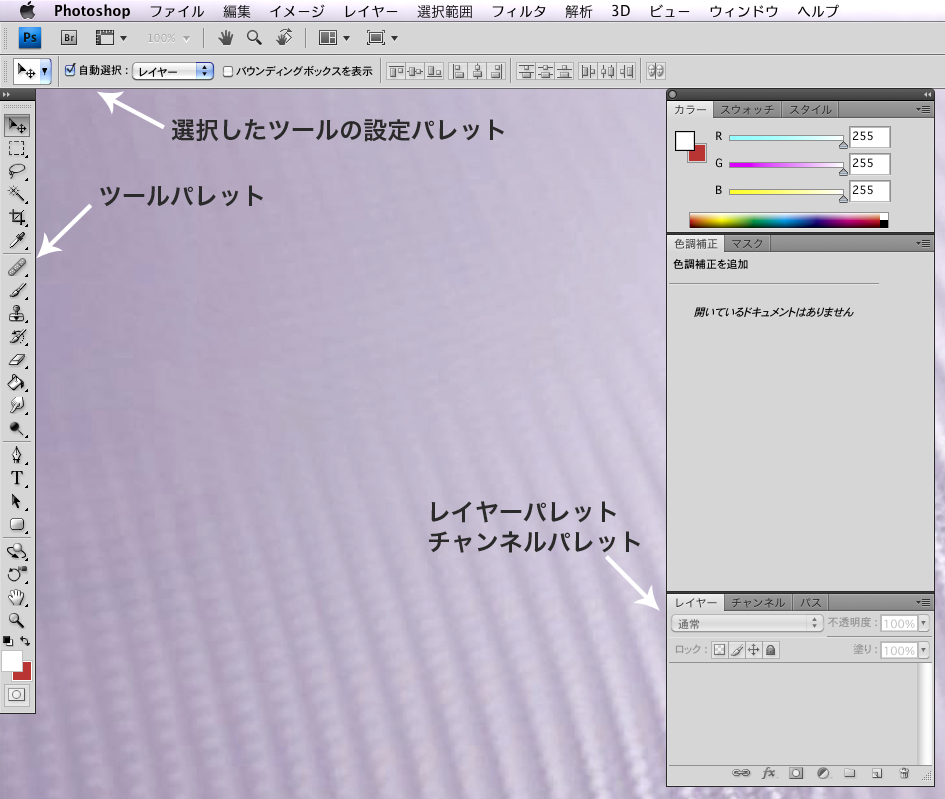Click the R value input field

tap(869, 137)
